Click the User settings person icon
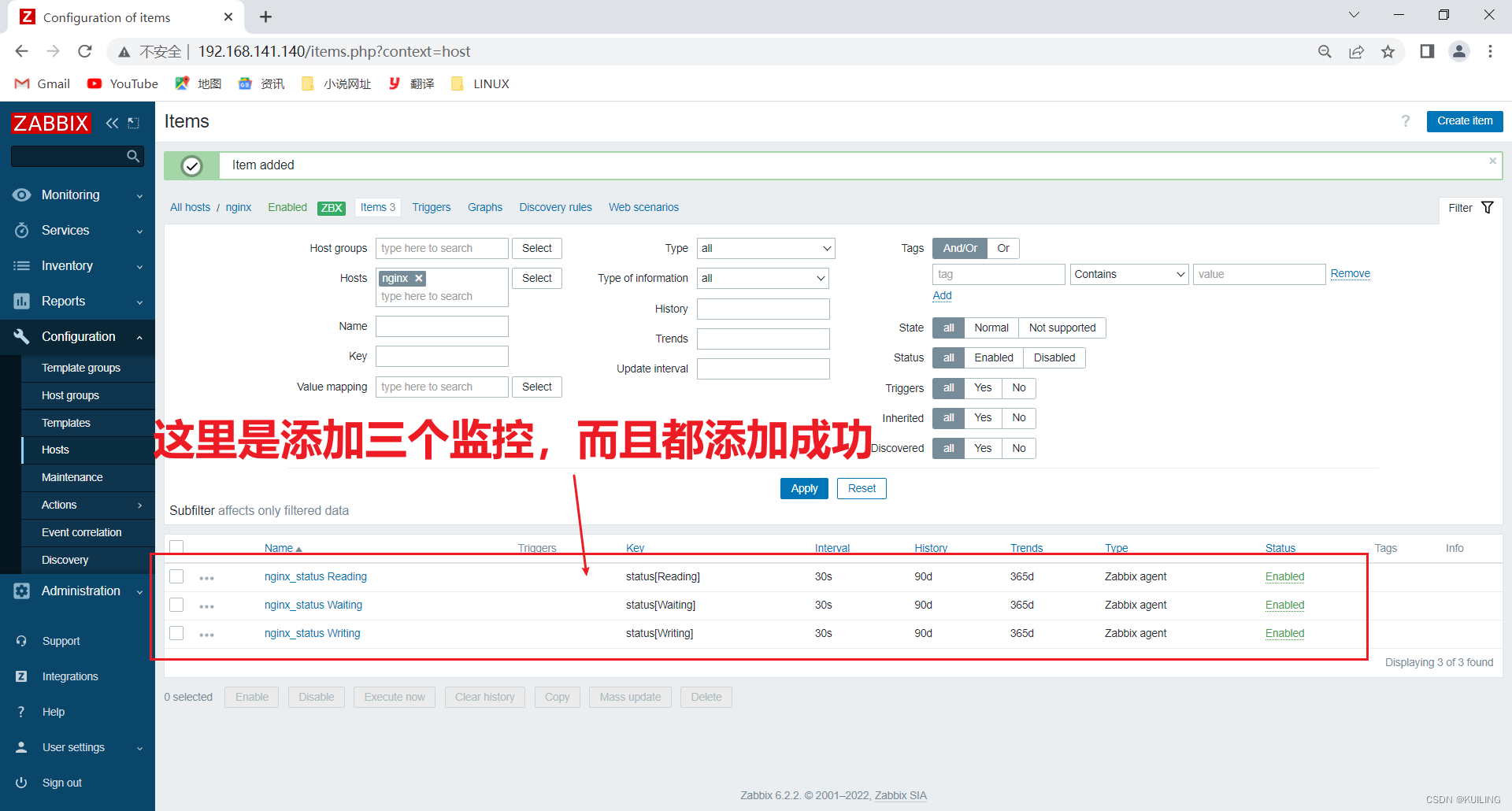Viewport: 1512px width, 811px height. tap(21, 747)
